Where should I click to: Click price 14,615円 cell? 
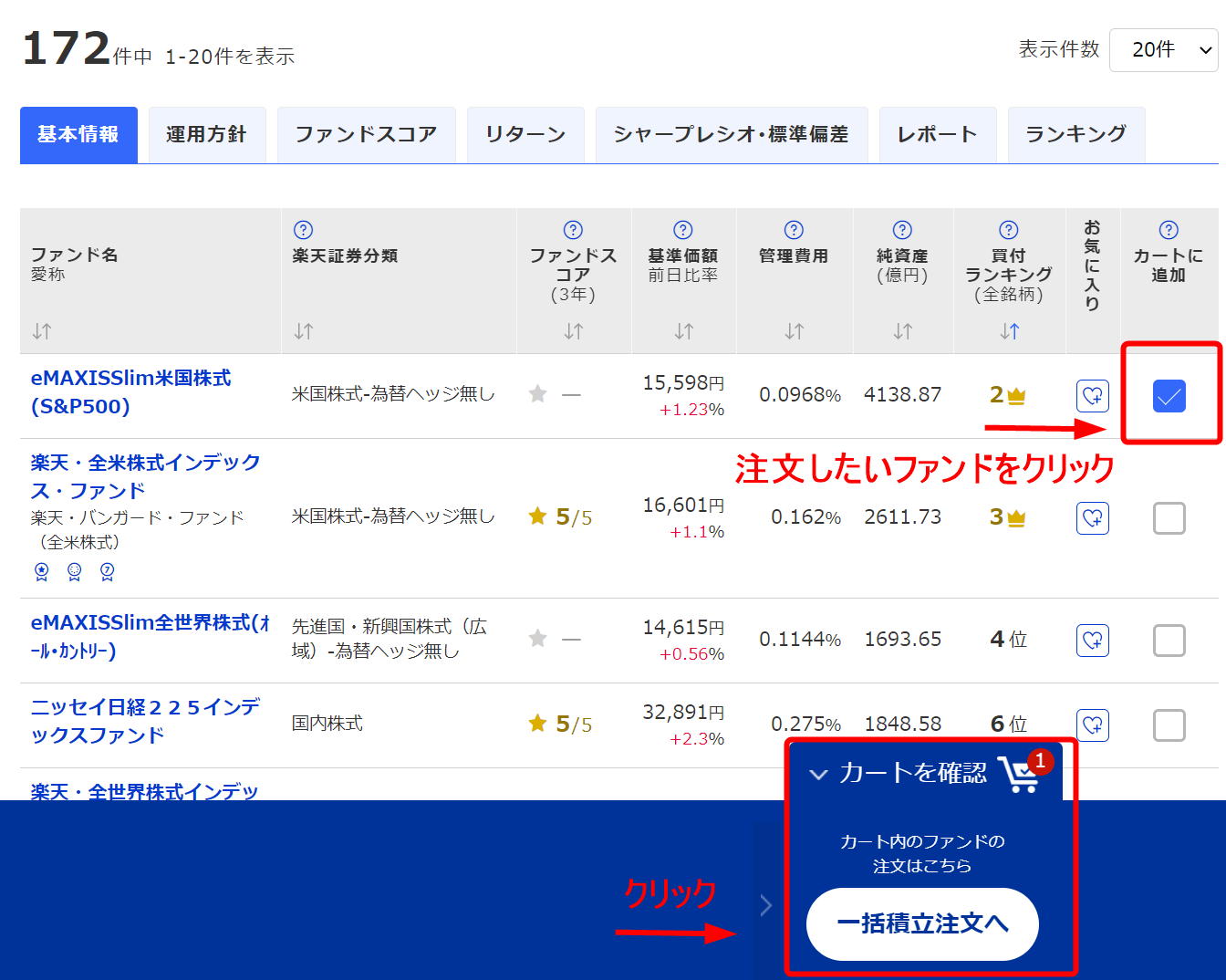pos(683,628)
